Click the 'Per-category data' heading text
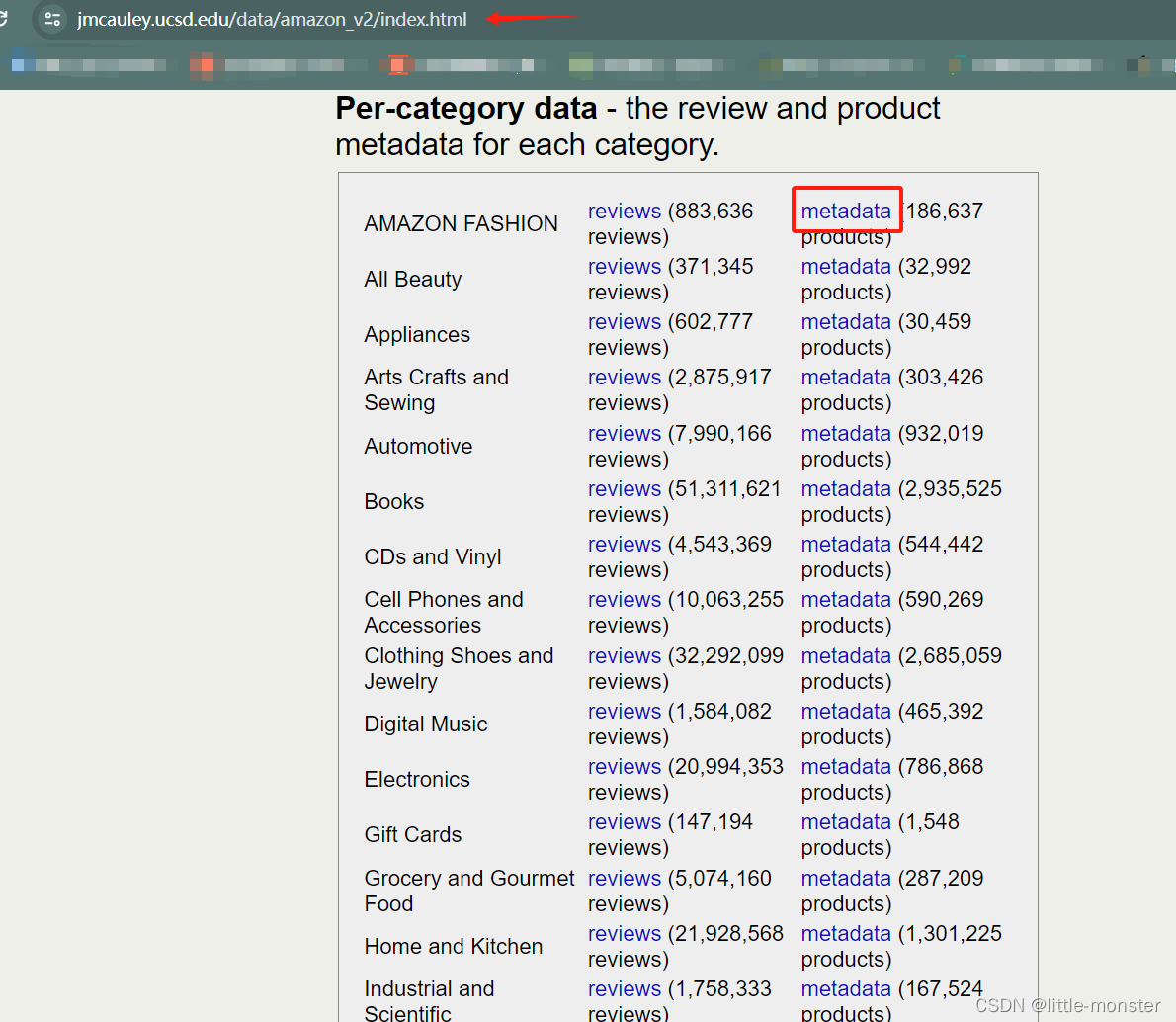 (465, 109)
